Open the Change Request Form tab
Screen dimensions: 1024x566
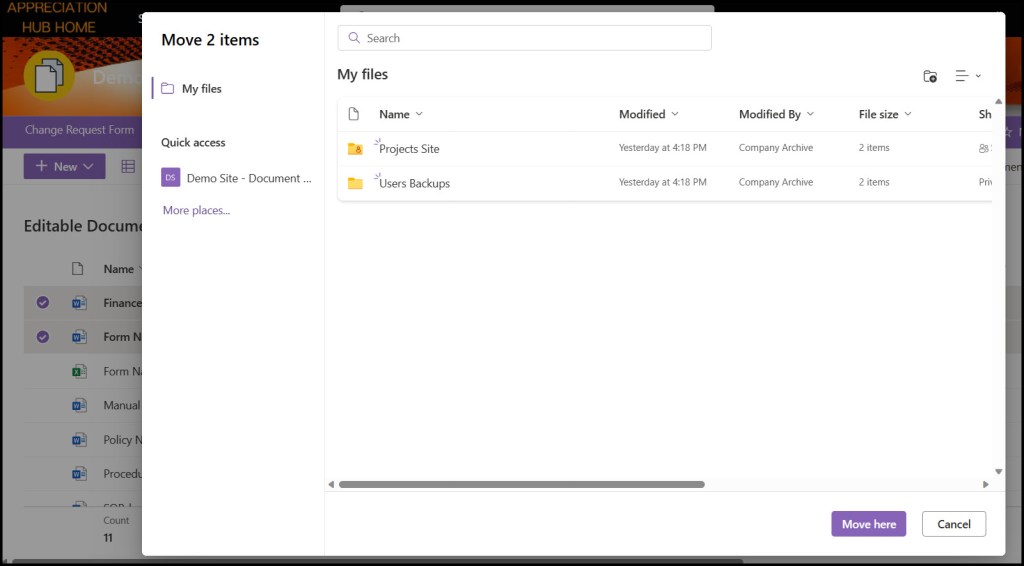[79, 130]
